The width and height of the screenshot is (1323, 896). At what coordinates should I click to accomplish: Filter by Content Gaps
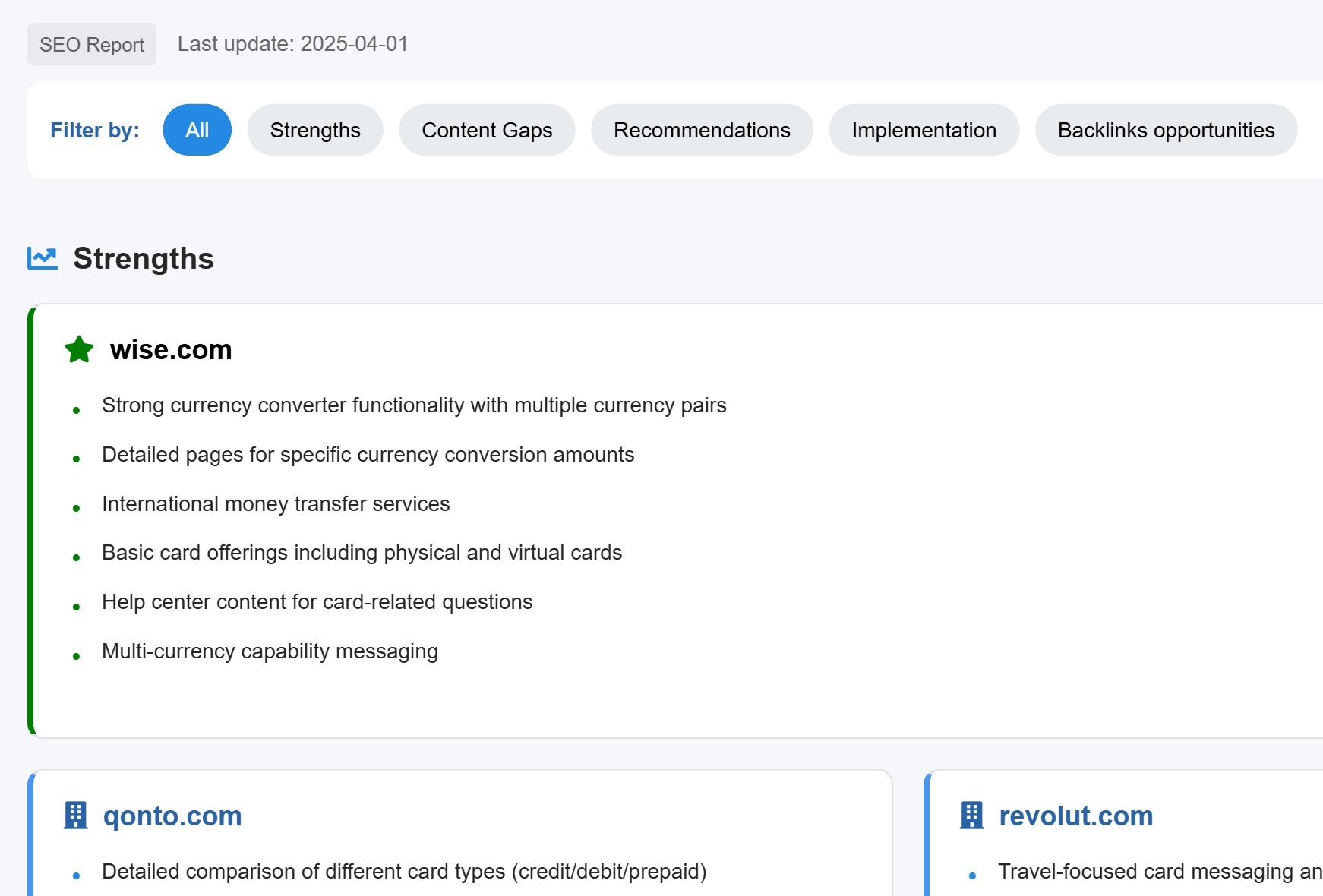[x=487, y=130]
